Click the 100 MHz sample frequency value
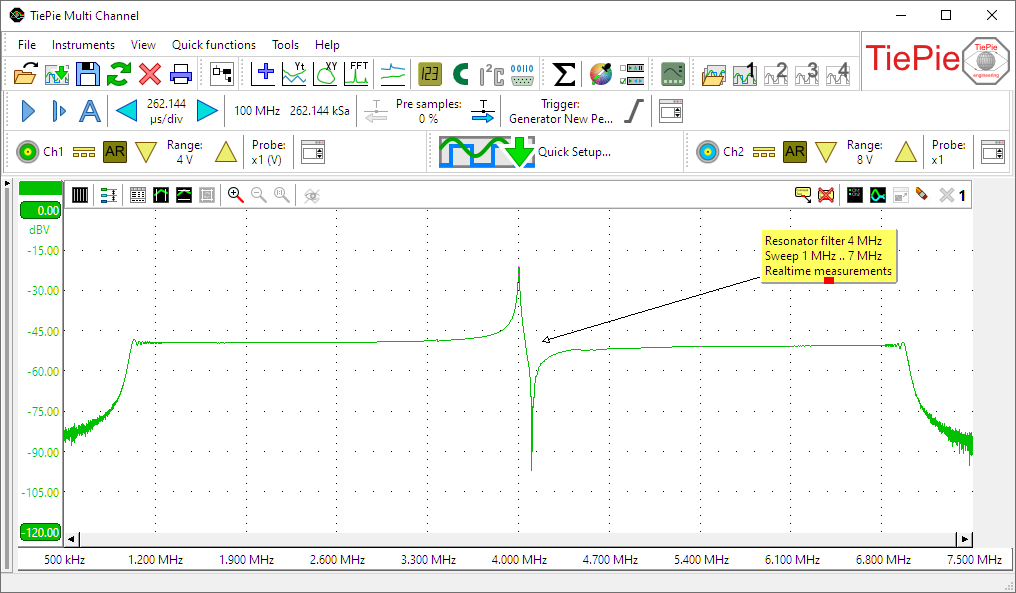Image resolution: width=1016 pixels, height=593 pixels. tap(257, 111)
